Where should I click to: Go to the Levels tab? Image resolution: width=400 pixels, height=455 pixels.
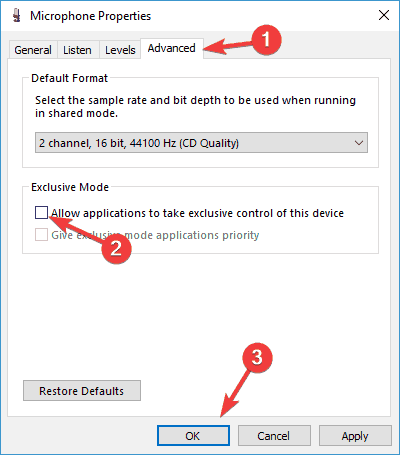pyautogui.click(x=120, y=50)
